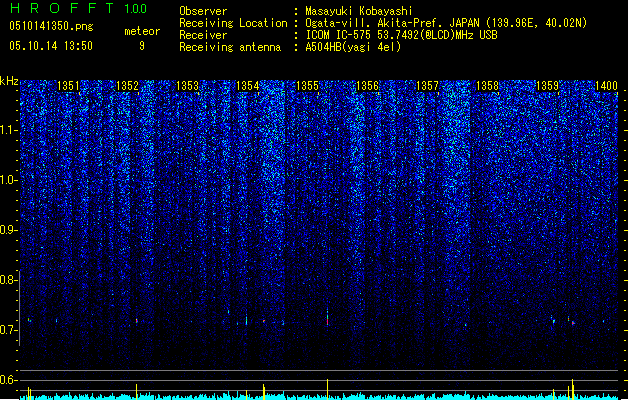Click observer name Masayuki Kobayashi
629x400 pixels.
click(359, 11)
